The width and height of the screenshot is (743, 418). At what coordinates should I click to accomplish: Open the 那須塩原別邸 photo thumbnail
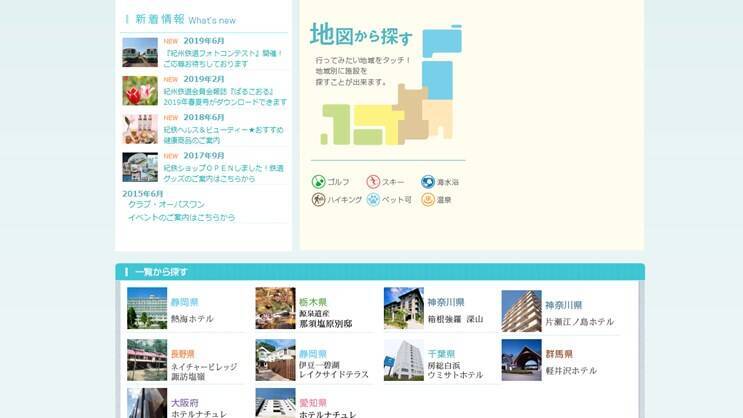pyautogui.click(x=275, y=308)
